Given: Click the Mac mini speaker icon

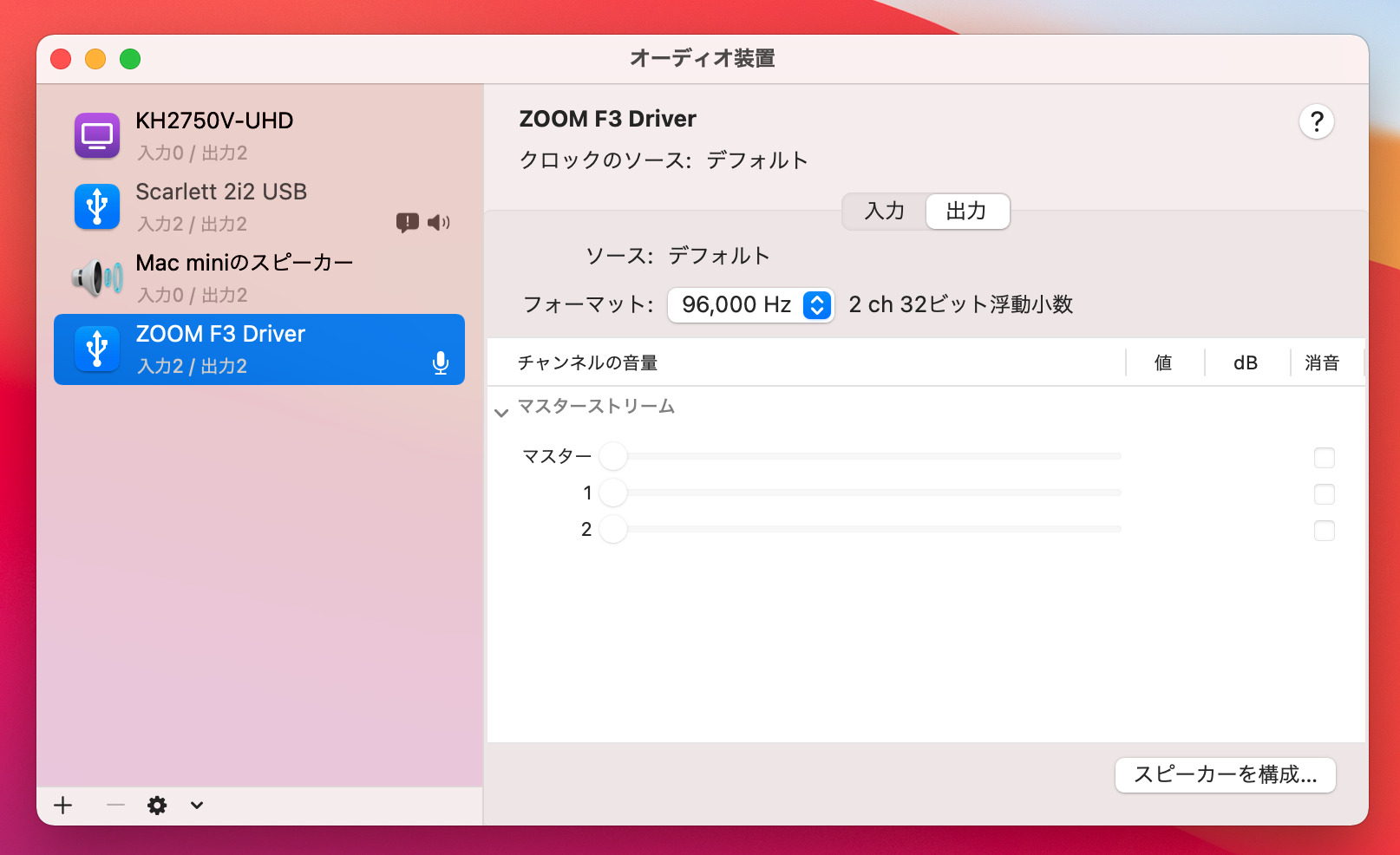Looking at the screenshot, I should (97, 278).
